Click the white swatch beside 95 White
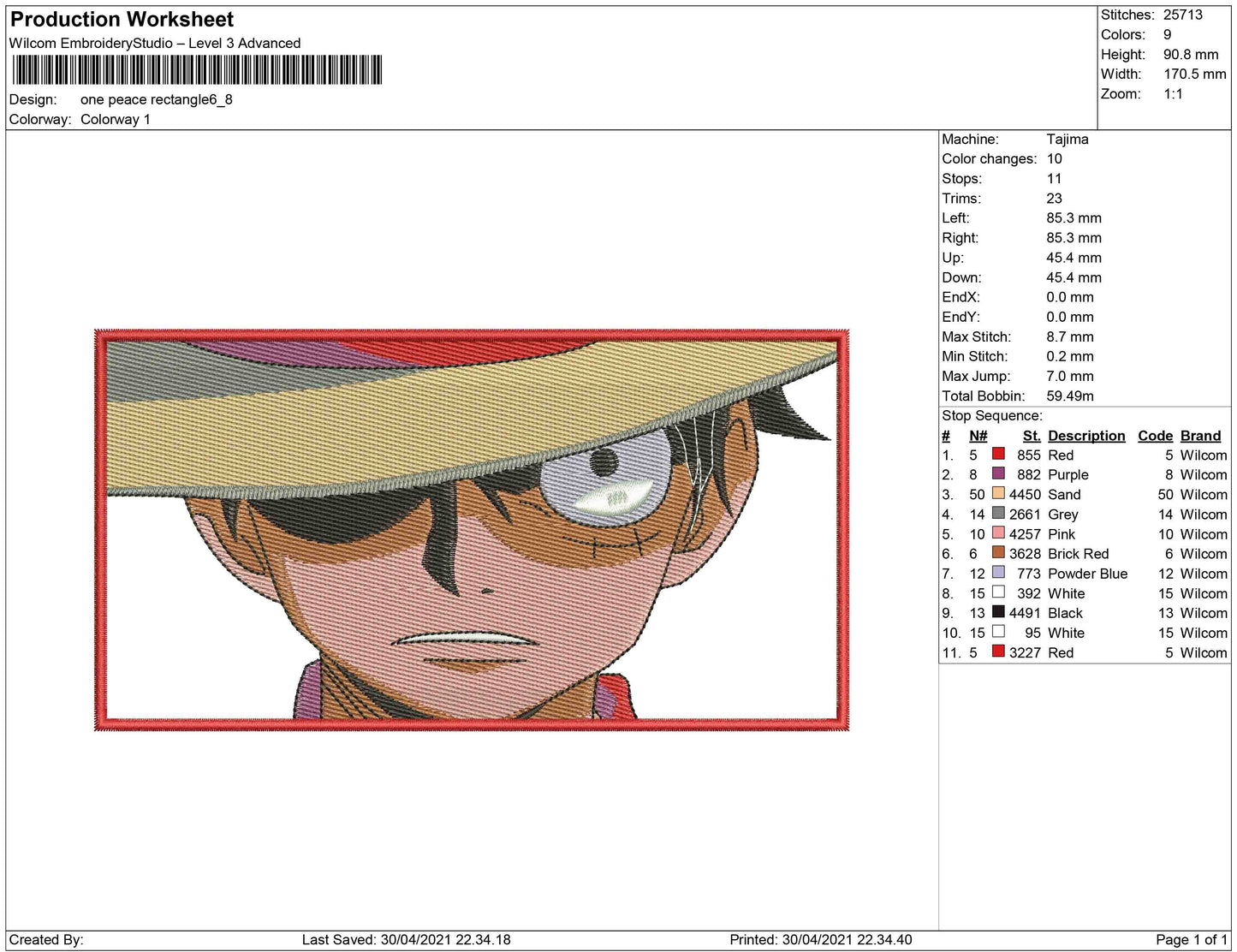This screenshot has width=1237, height=952. pyautogui.click(x=998, y=631)
